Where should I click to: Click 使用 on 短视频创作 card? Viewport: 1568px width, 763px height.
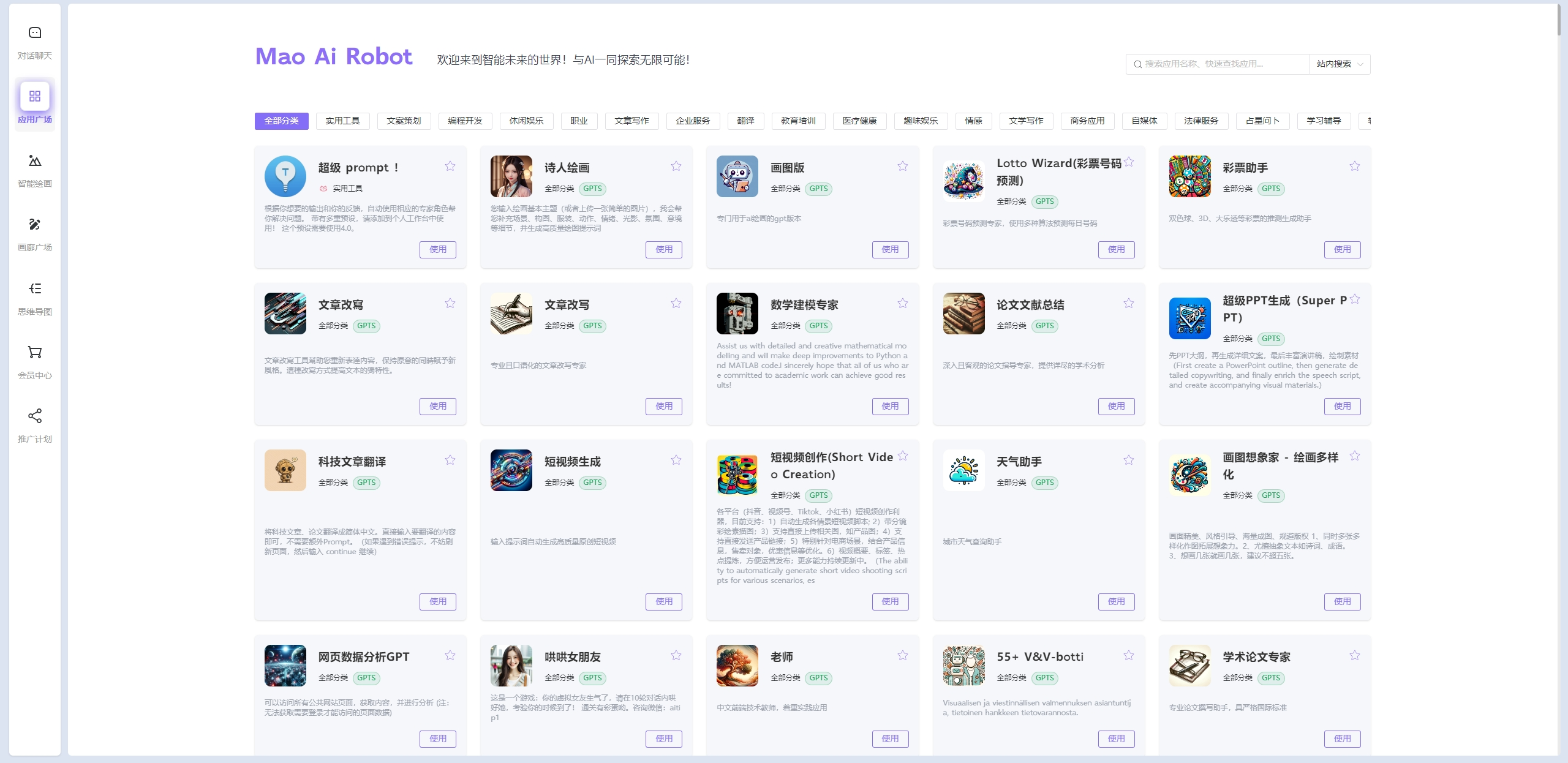point(891,602)
